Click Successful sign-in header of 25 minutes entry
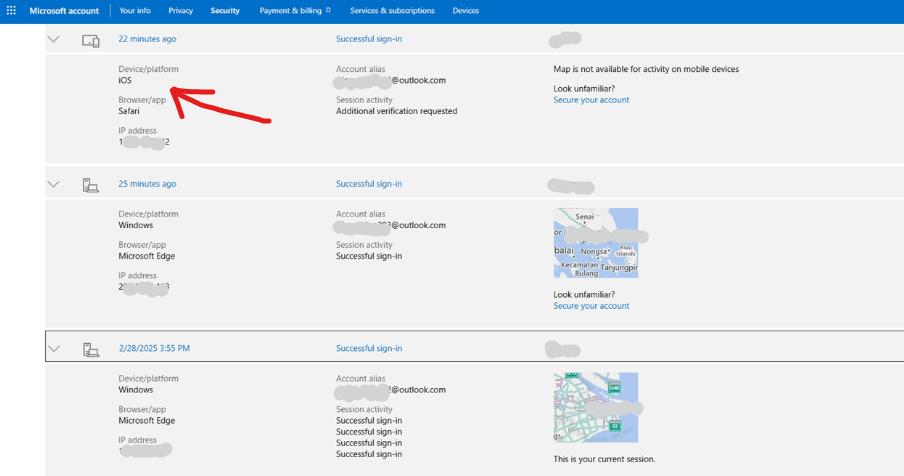Image resolution: width=904 pixels, height=476 pixels. 369,184
